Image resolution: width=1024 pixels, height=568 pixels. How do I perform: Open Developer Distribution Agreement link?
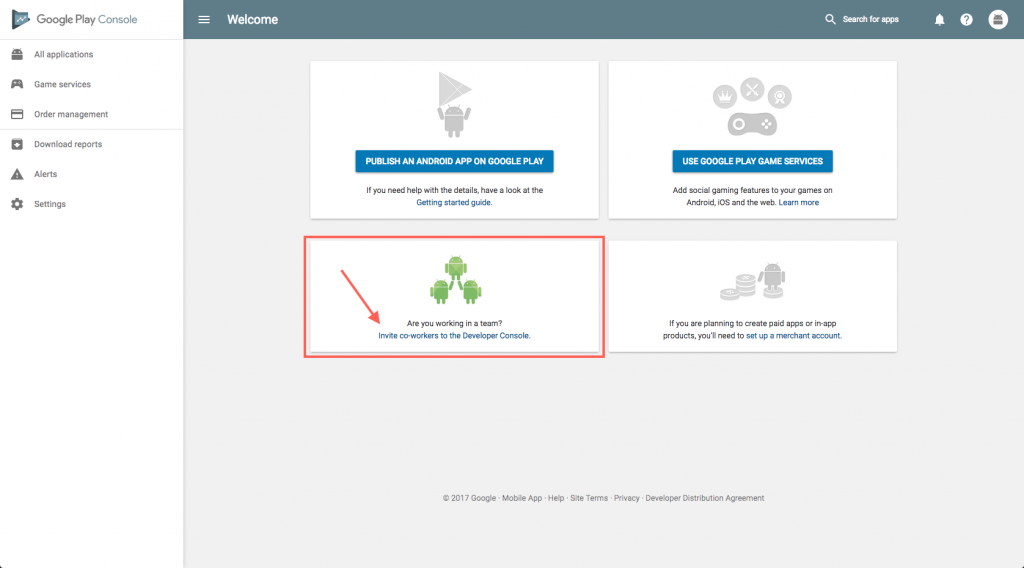705,498
